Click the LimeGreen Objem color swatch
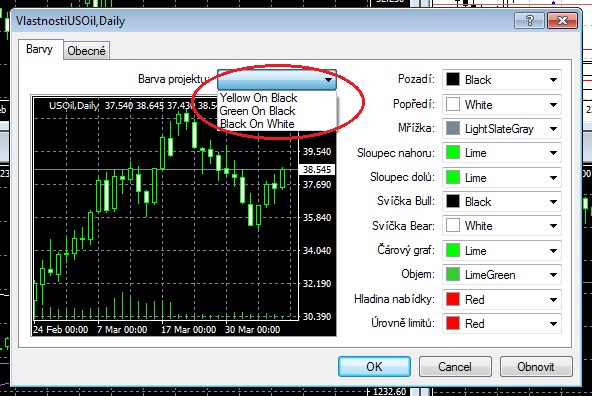 tap(453, 274)
